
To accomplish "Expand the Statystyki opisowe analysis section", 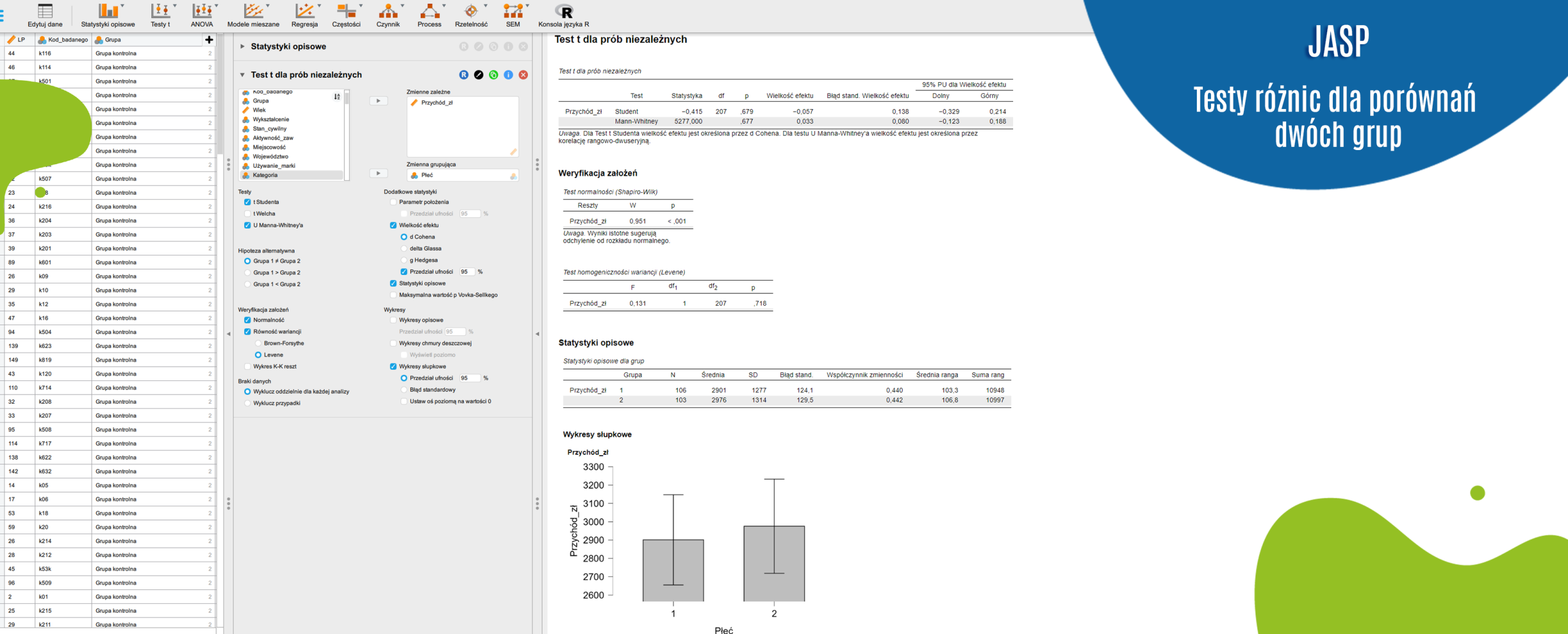I will (243, 47).
